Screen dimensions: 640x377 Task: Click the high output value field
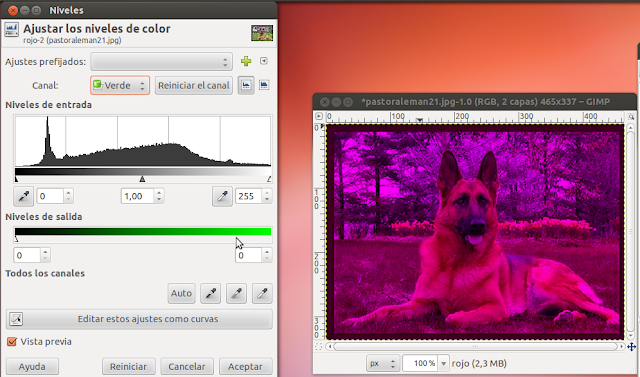pyautogui.click(x=249, y=255)
